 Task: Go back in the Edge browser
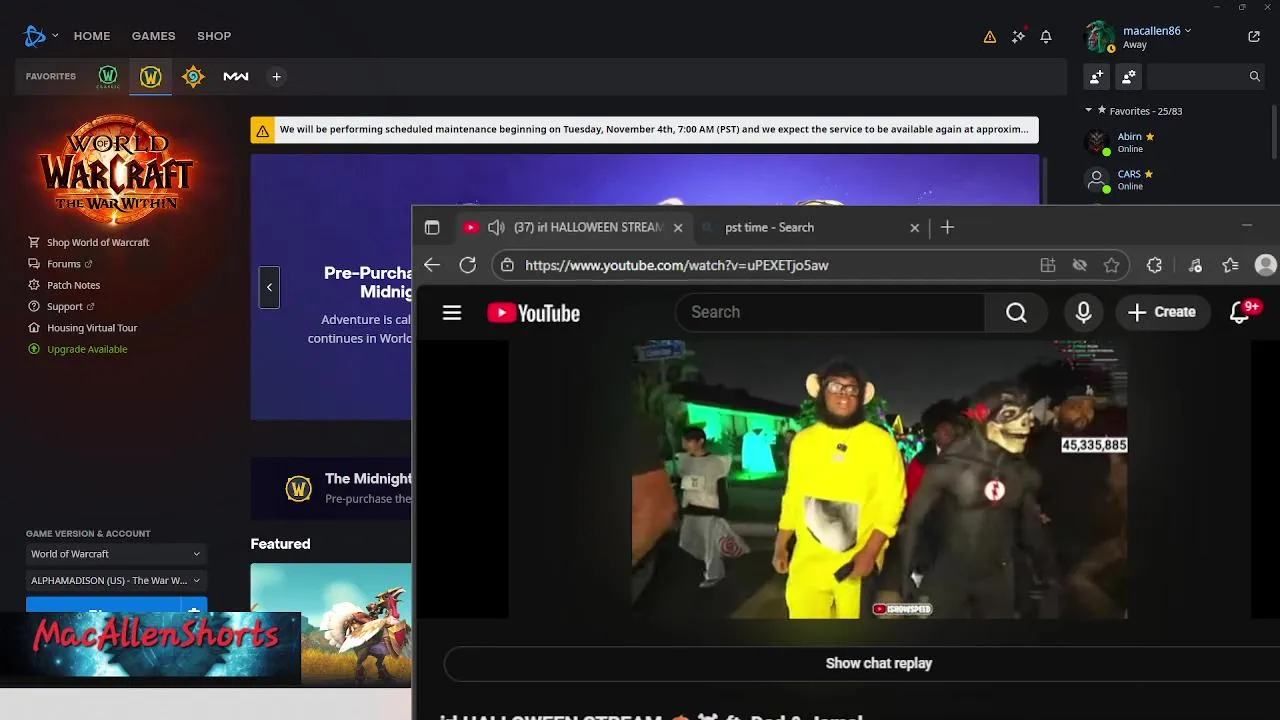point(432,265)
